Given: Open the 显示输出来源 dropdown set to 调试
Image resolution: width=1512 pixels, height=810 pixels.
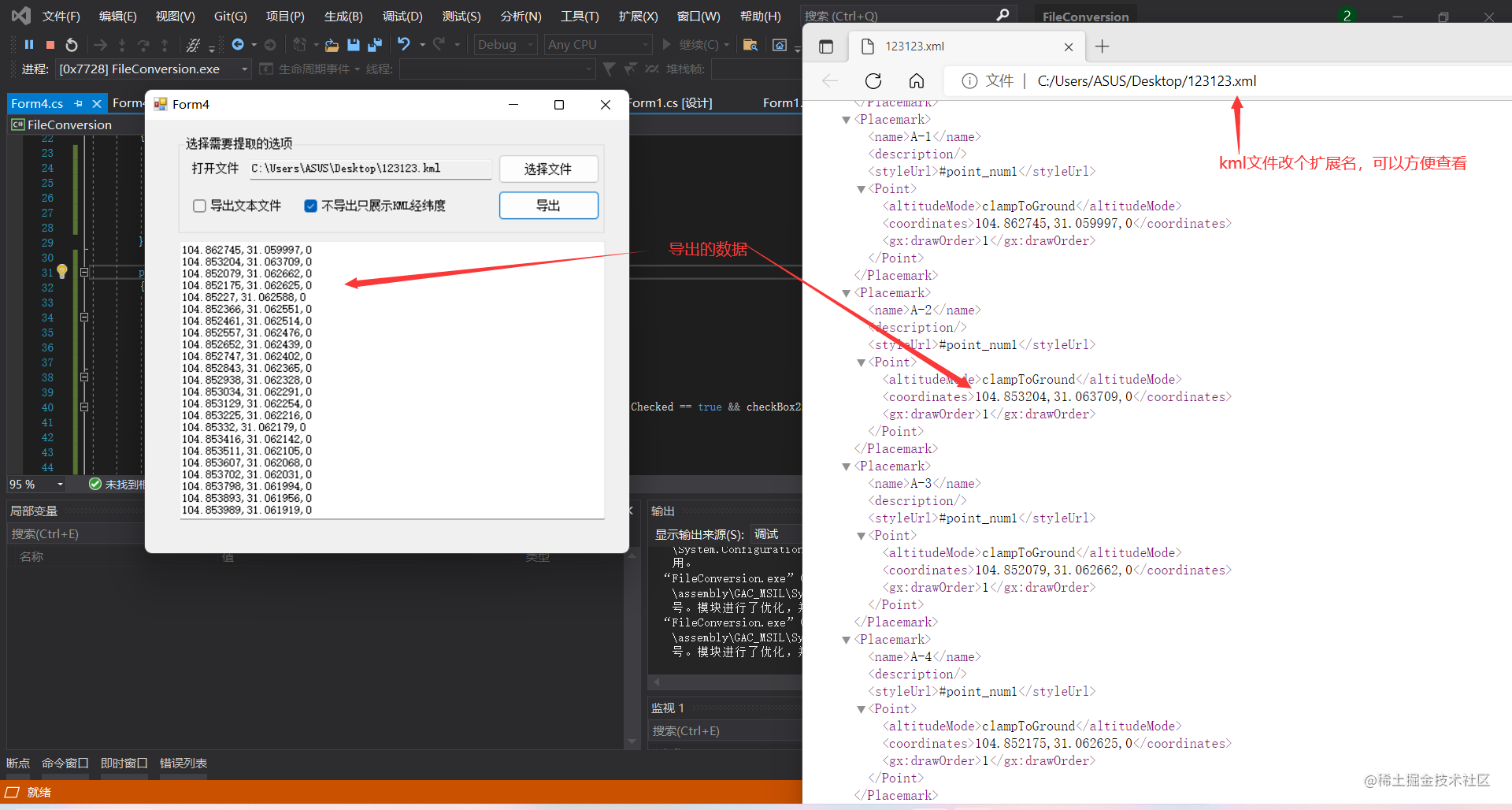Looking at the screenshot, I should point(776,534).
